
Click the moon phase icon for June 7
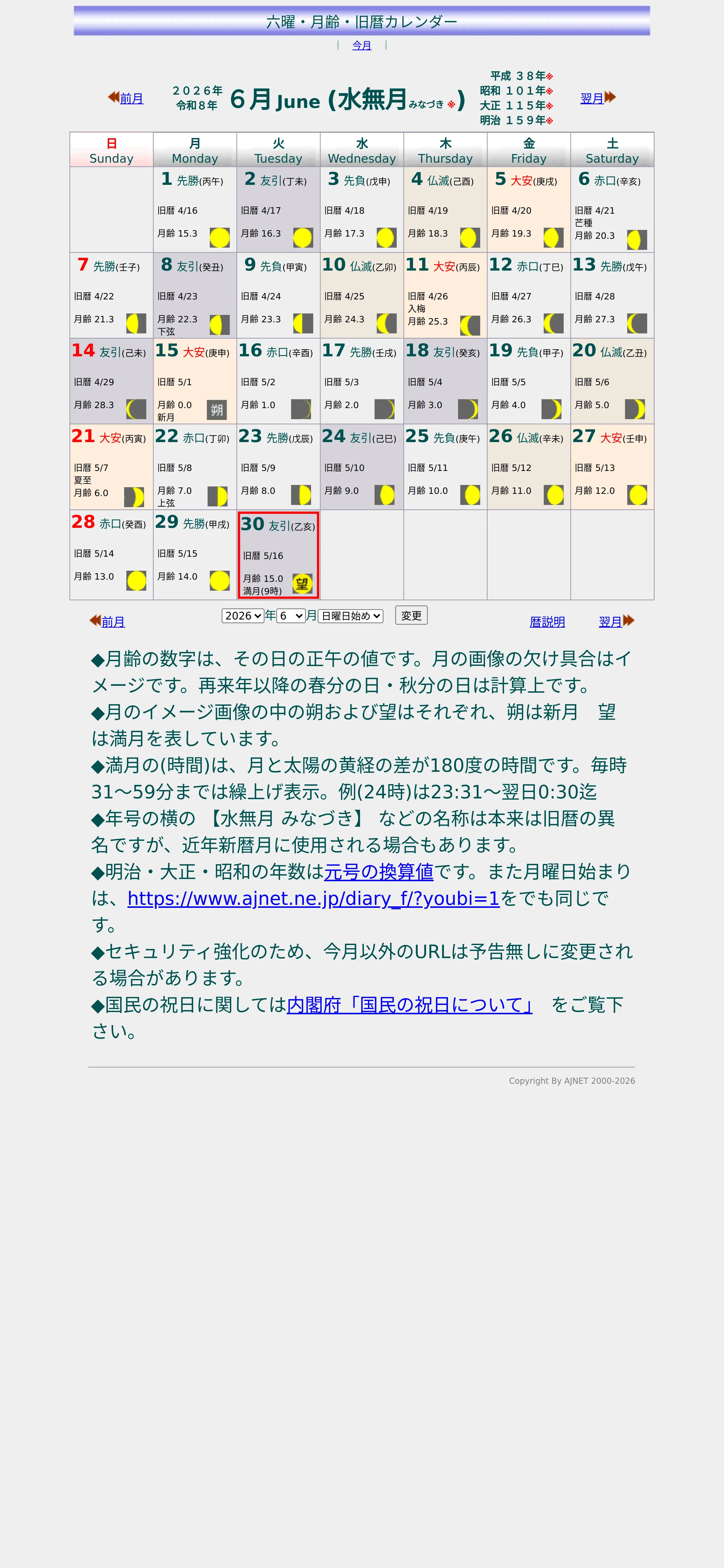point(136,323)
